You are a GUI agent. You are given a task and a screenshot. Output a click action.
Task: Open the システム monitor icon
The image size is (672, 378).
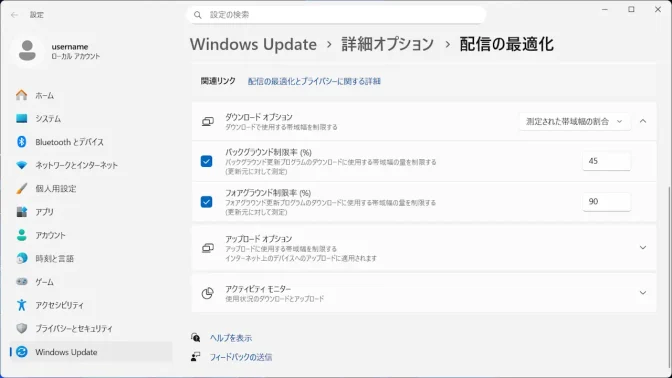pos(21,118)
